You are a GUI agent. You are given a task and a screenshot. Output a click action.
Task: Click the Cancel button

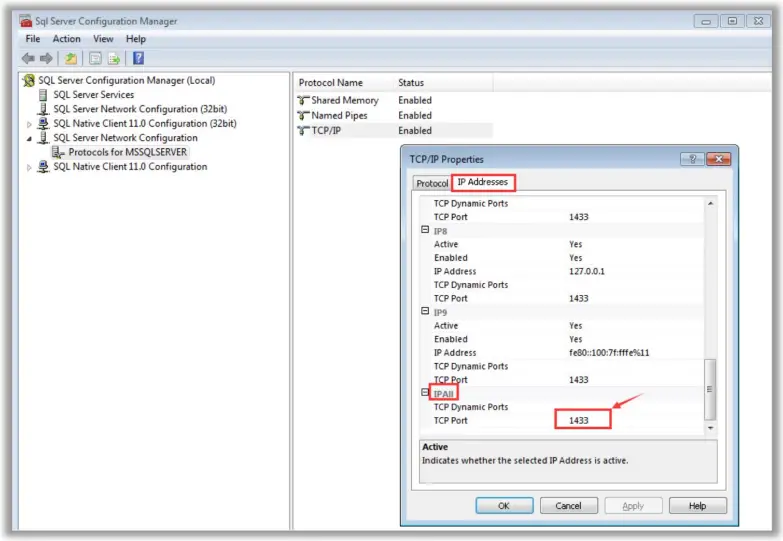pos(569,506)
